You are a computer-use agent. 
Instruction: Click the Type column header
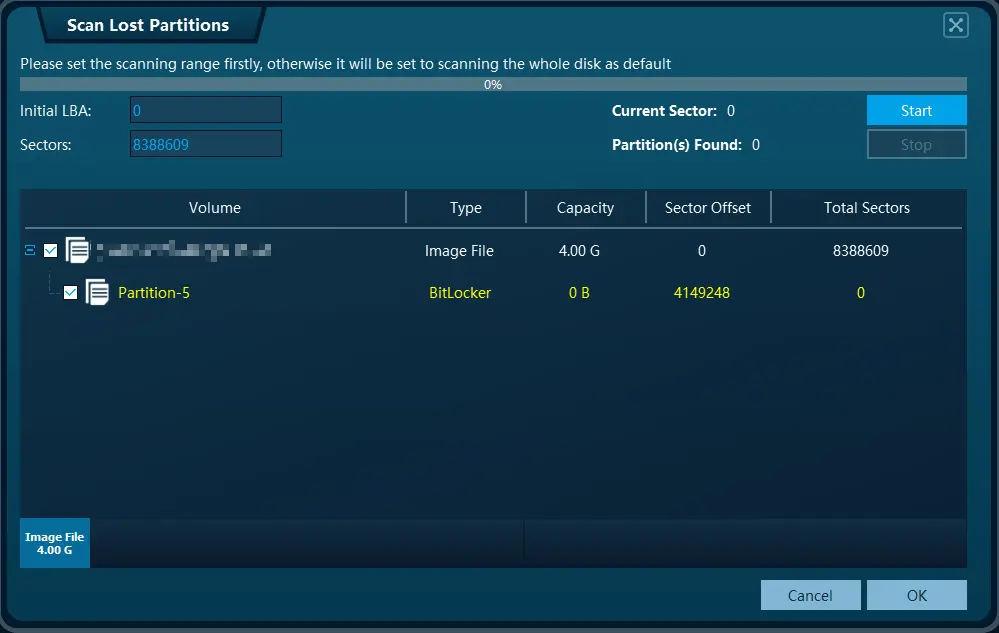465,207
